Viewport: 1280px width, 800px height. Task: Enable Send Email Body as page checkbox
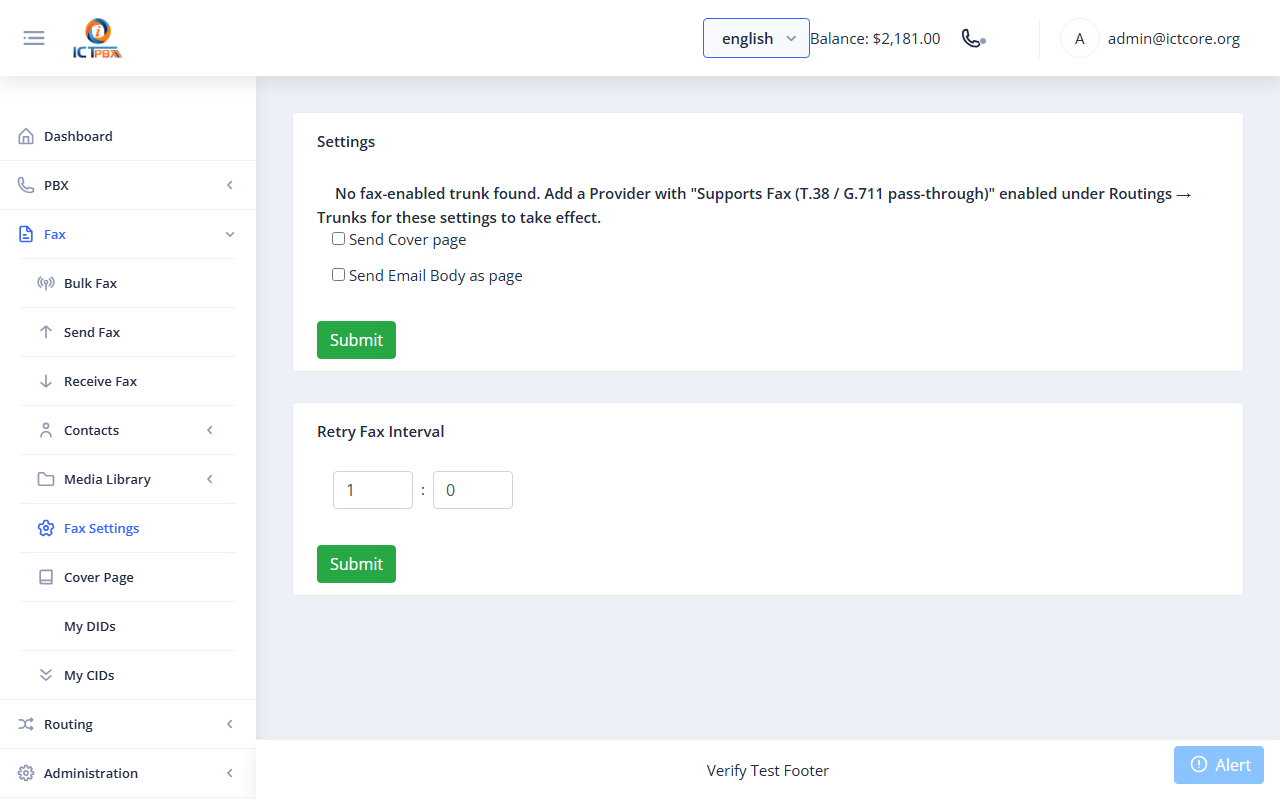pos(338,274)
